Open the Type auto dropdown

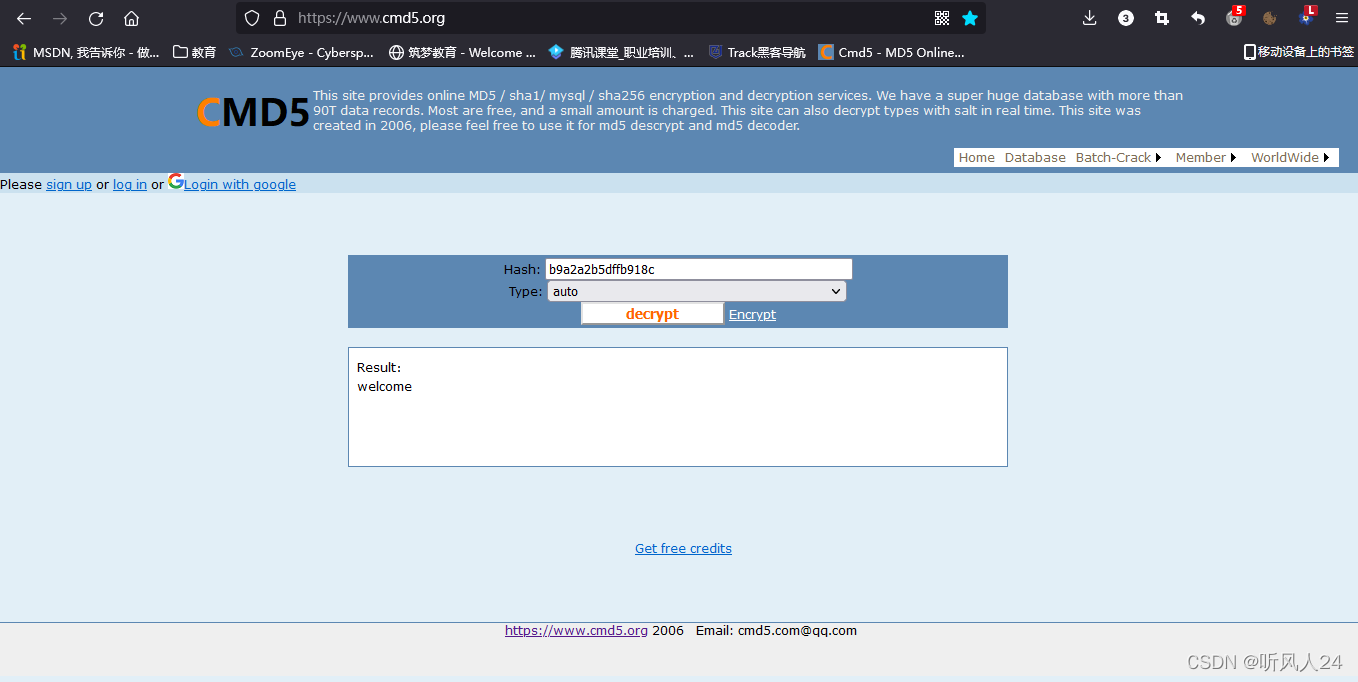(697, 291)
